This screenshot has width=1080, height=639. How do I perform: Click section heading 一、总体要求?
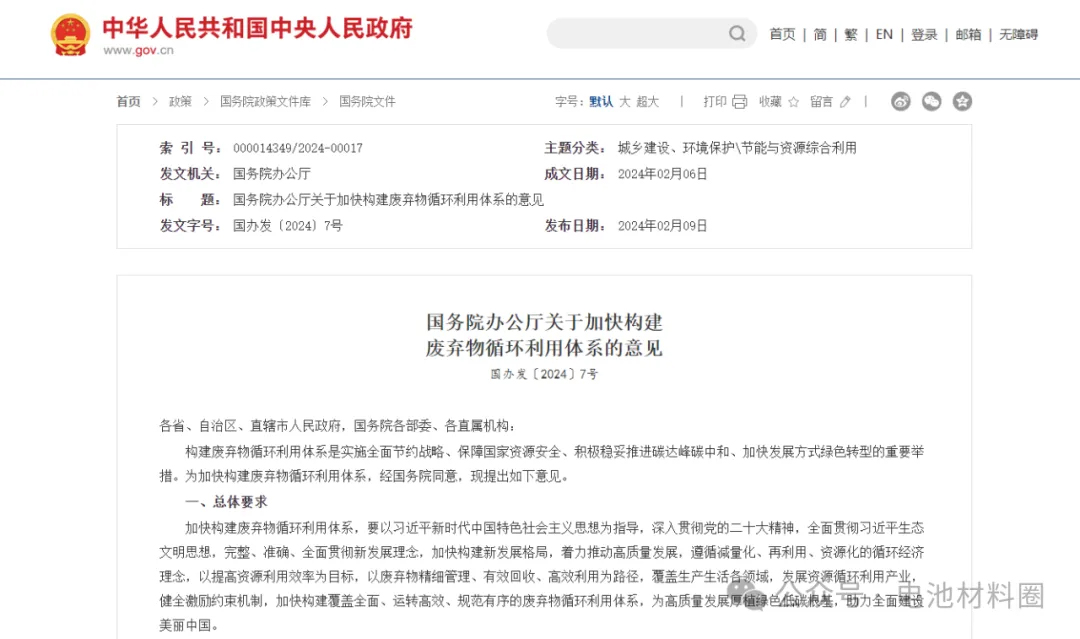point(226,502)
